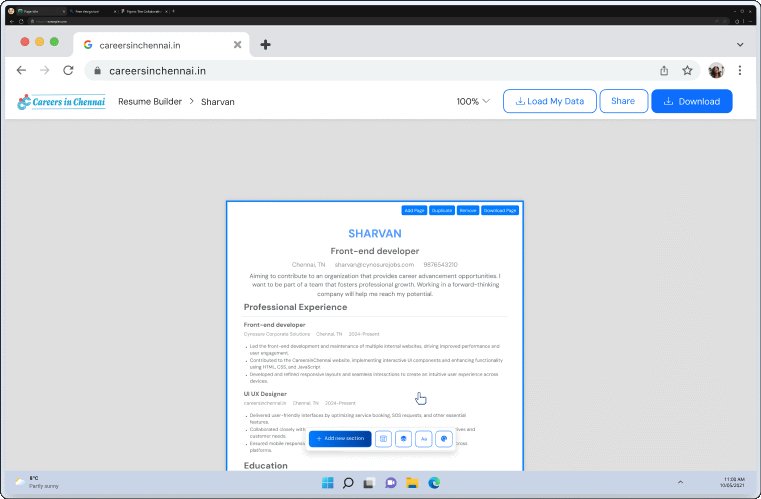Select the careersinchennai.in browser tab
Image resolution: width=761 pixels, height=499 pixels.
[160, 44]
